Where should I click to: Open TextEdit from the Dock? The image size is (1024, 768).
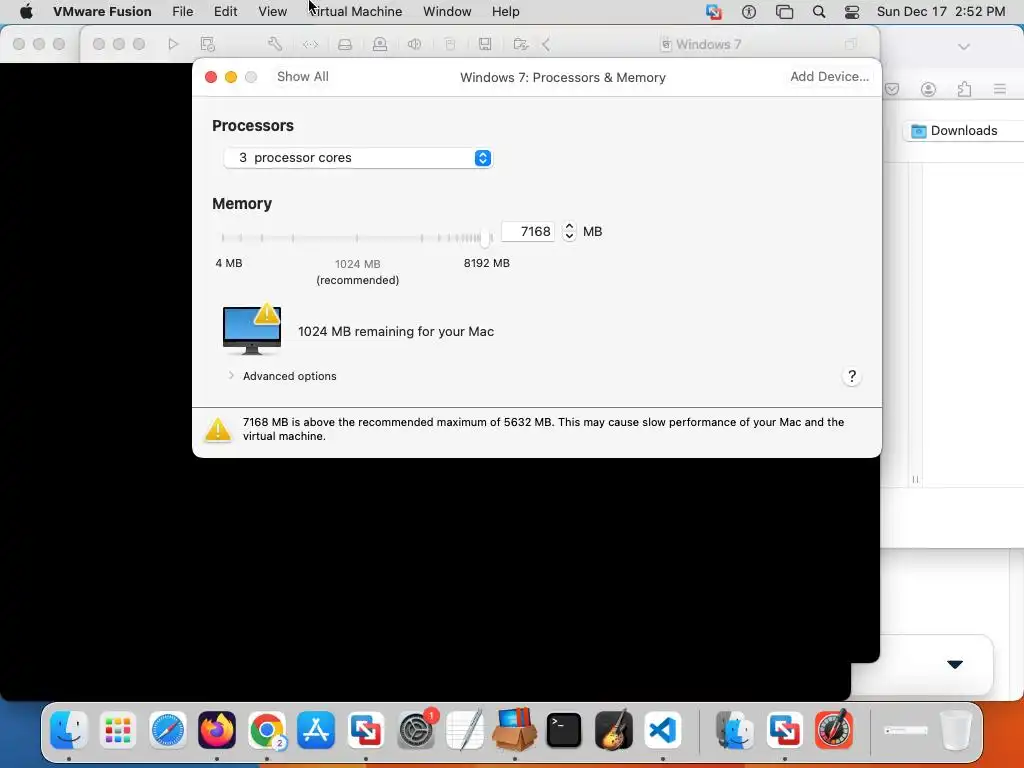pyautogui.click(x=465, y=729)
